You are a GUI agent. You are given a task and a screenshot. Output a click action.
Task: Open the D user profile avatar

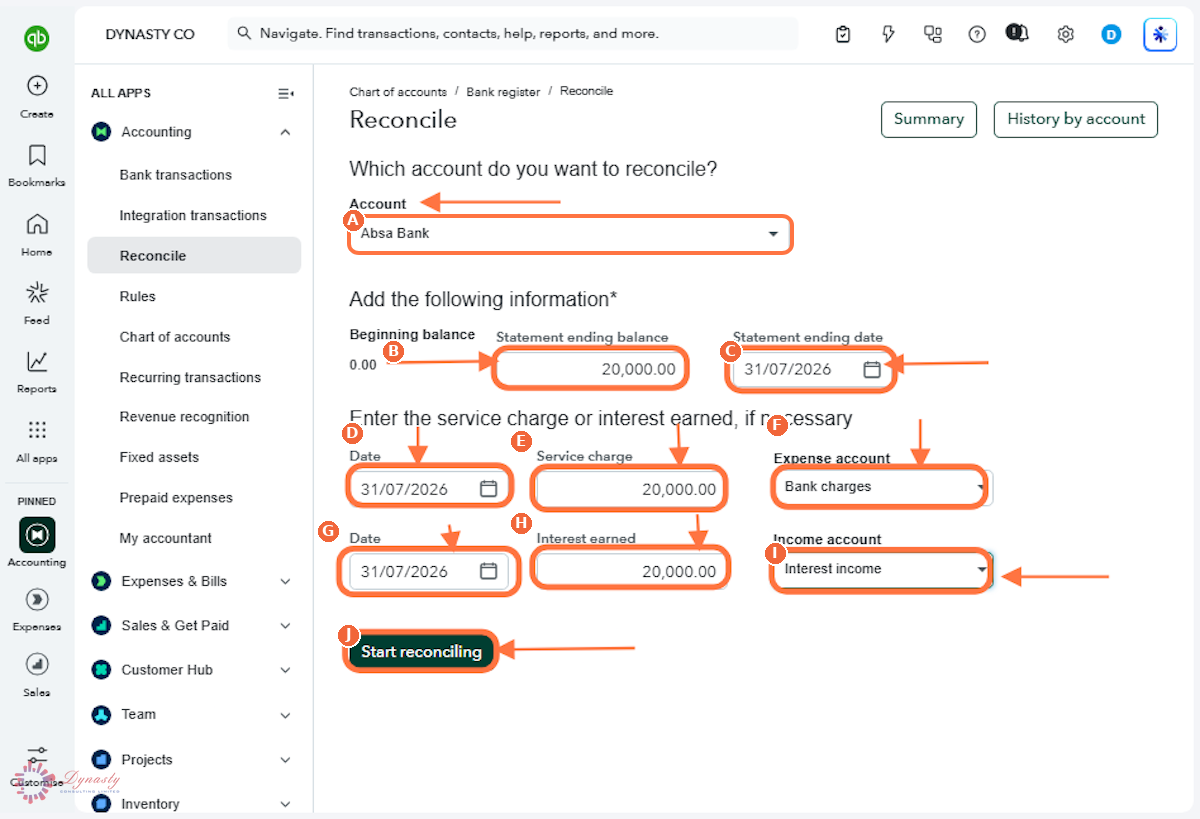coord(1111,34)
